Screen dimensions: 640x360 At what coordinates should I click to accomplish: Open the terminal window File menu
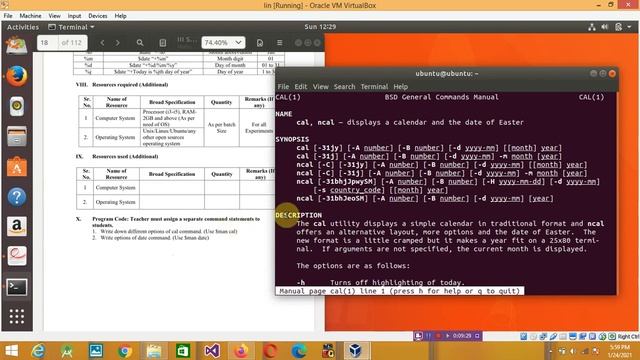tap(283, 87)
